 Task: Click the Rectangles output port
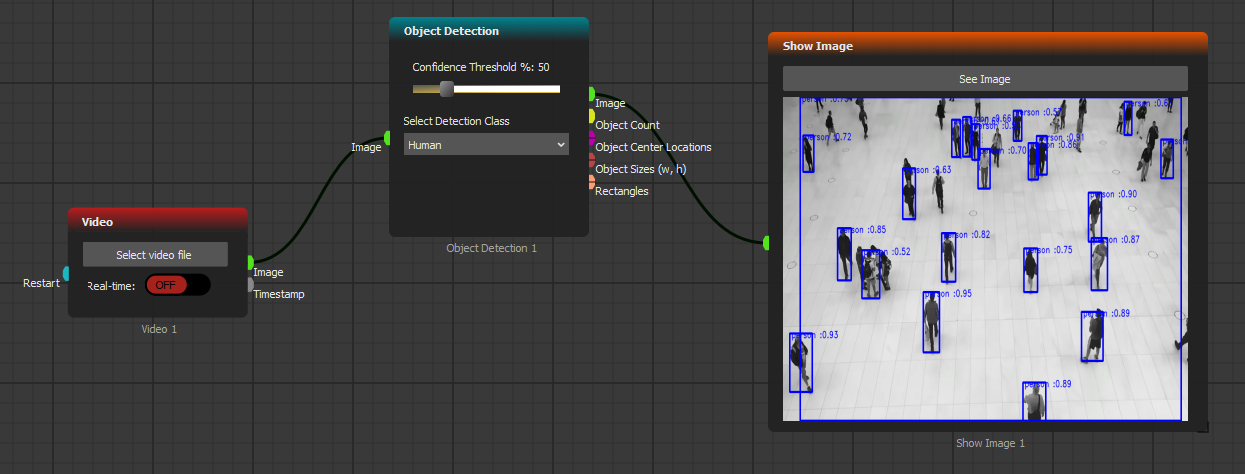point(591,182)
